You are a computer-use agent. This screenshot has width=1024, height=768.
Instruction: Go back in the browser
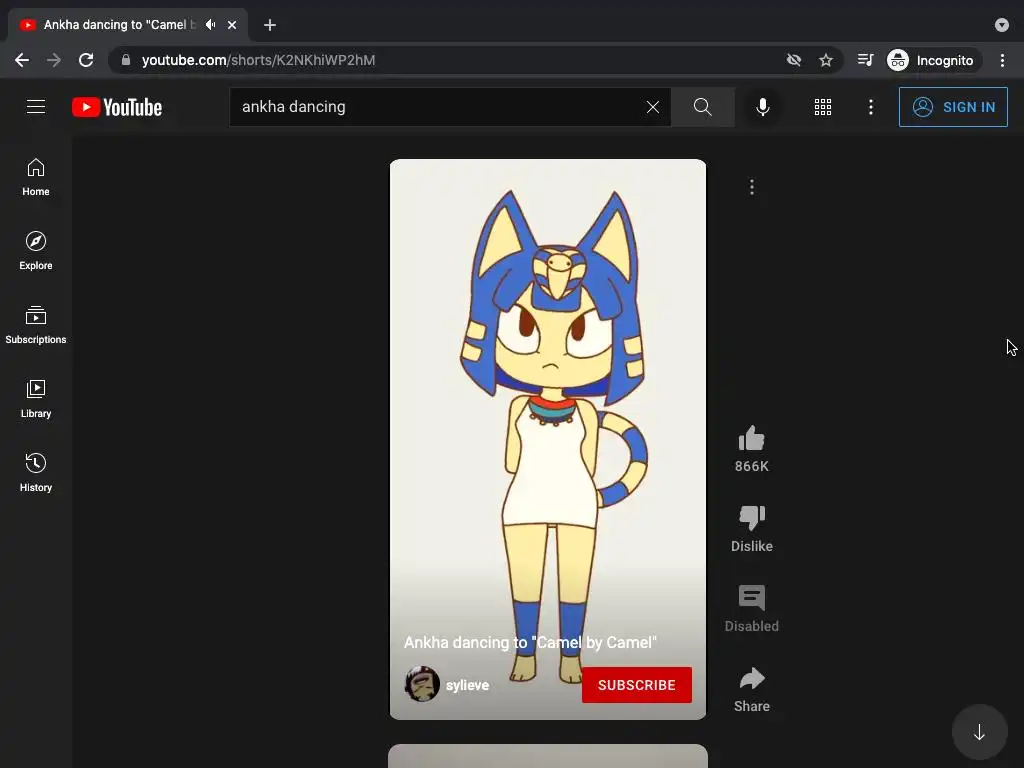point(22,60)
